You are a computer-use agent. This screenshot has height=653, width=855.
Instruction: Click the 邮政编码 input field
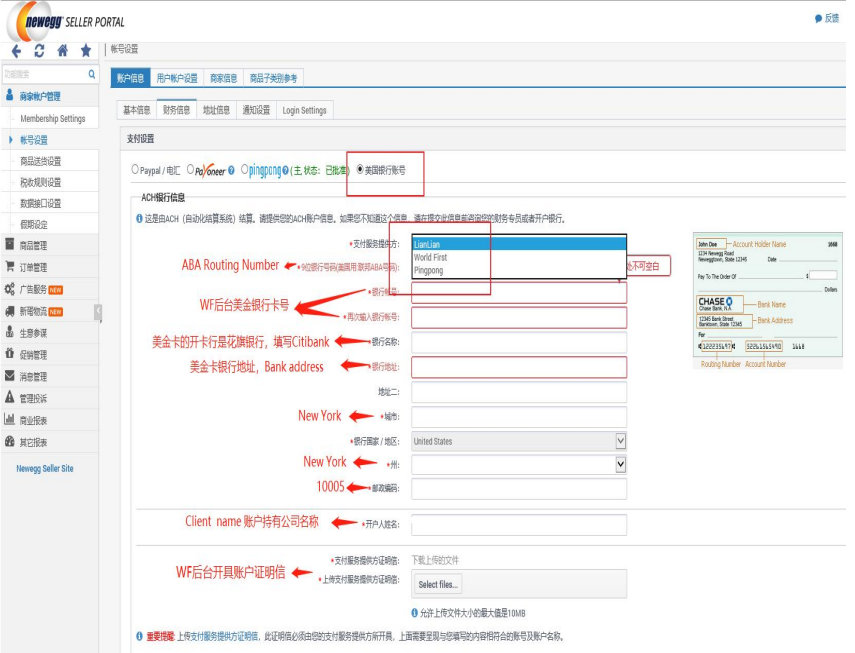click(x=519, y=489)
